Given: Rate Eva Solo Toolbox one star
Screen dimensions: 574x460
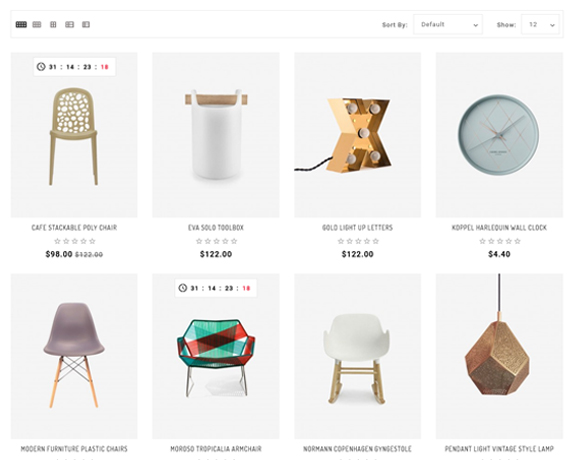Looking at the screenshot, I should (199, 241).
